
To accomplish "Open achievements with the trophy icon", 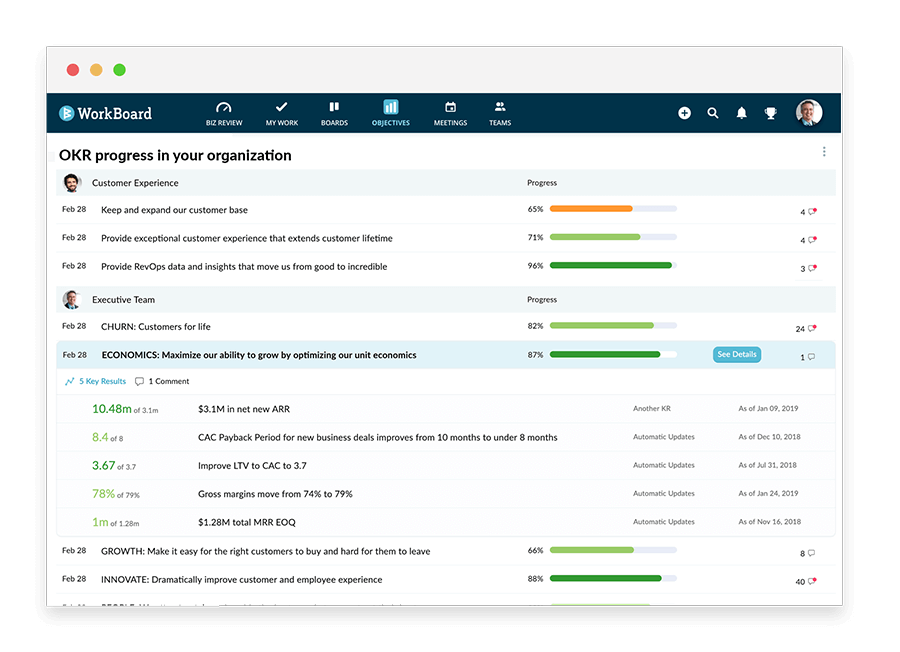I will point(770,113).
